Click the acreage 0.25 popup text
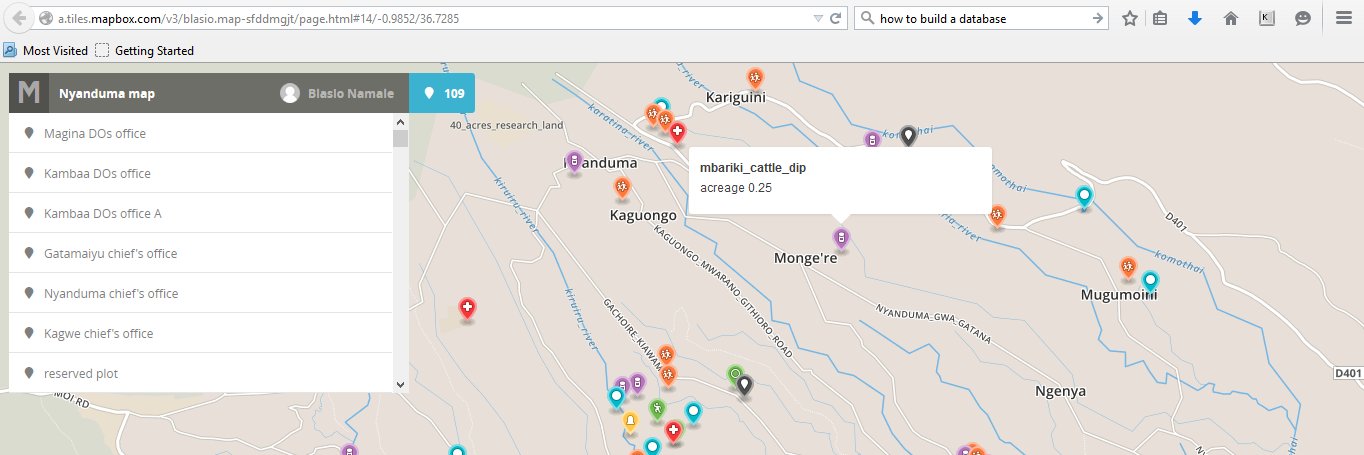The image size is (1364, 455). [736, 188]
